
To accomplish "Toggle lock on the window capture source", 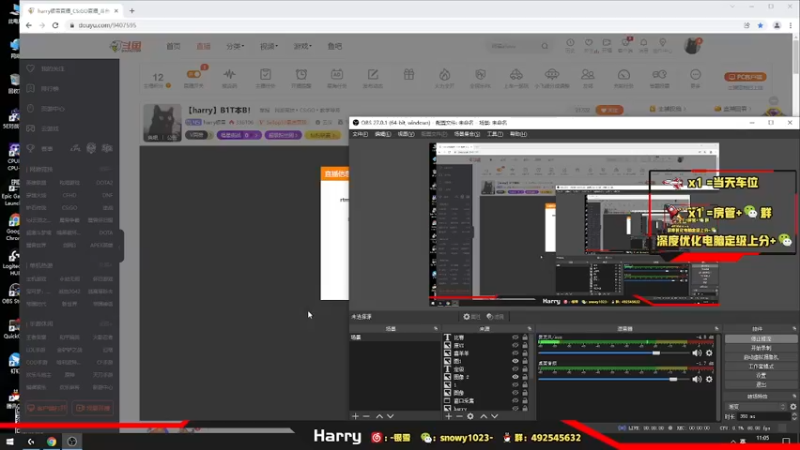I will 524,401.
